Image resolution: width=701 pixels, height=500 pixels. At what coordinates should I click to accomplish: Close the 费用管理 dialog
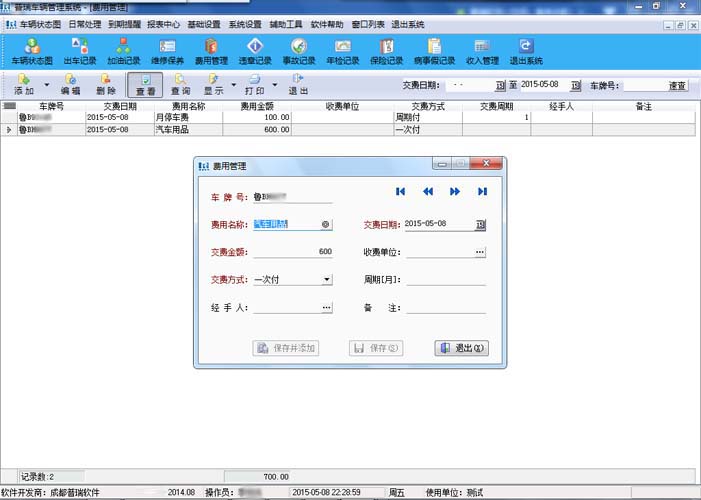click(x=486, y=164)
